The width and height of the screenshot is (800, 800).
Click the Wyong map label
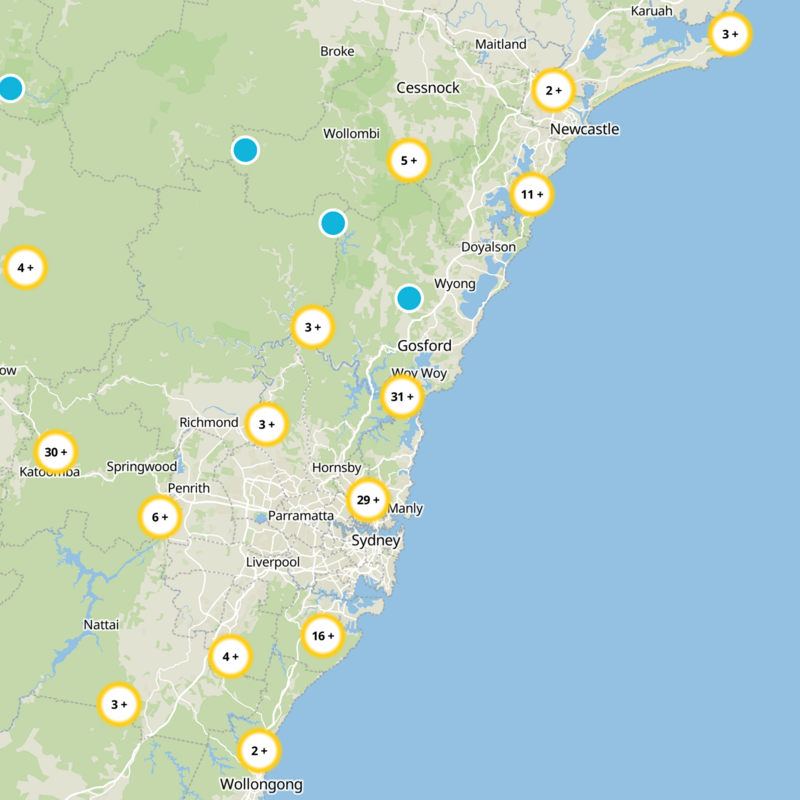[x=455, y=284]
